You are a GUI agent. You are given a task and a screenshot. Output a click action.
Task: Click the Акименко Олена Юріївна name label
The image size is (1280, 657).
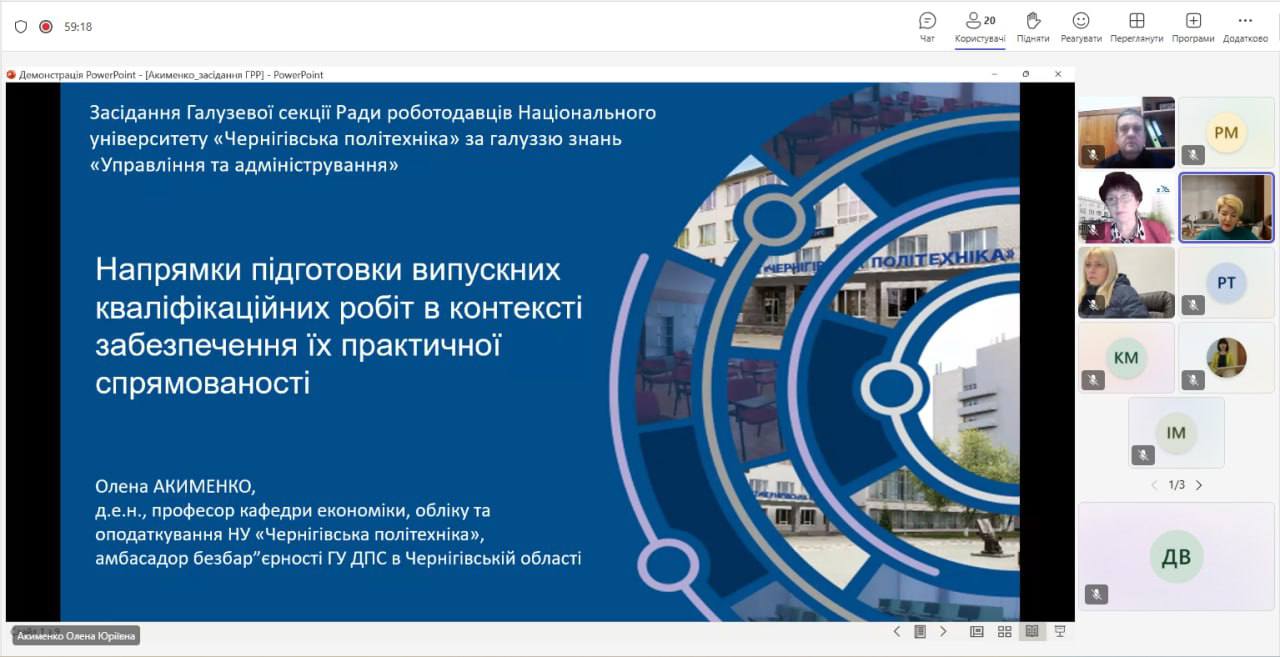click(75, 635)
